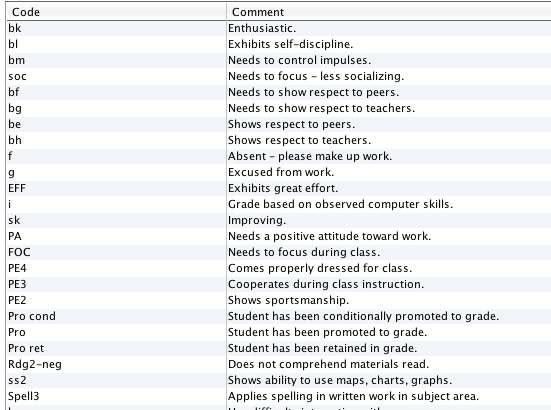Sort by the Comment column header
551x410 pixels.
pyautogui.click(x=389, y=12)
